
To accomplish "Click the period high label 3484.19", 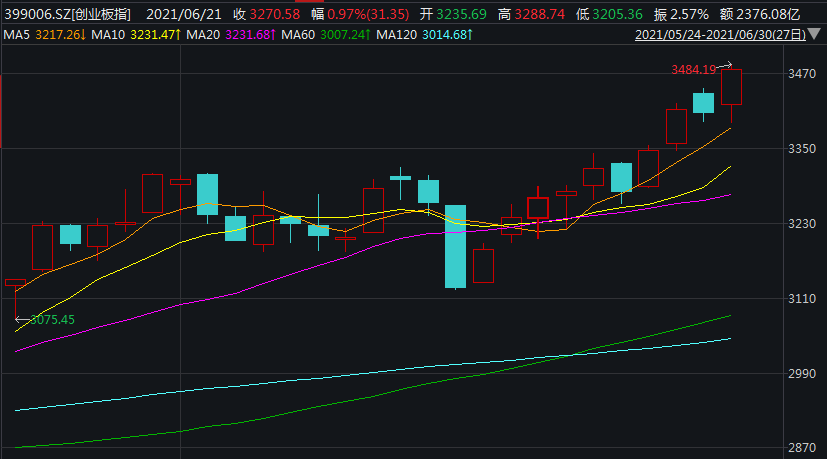I will (693, 70).
